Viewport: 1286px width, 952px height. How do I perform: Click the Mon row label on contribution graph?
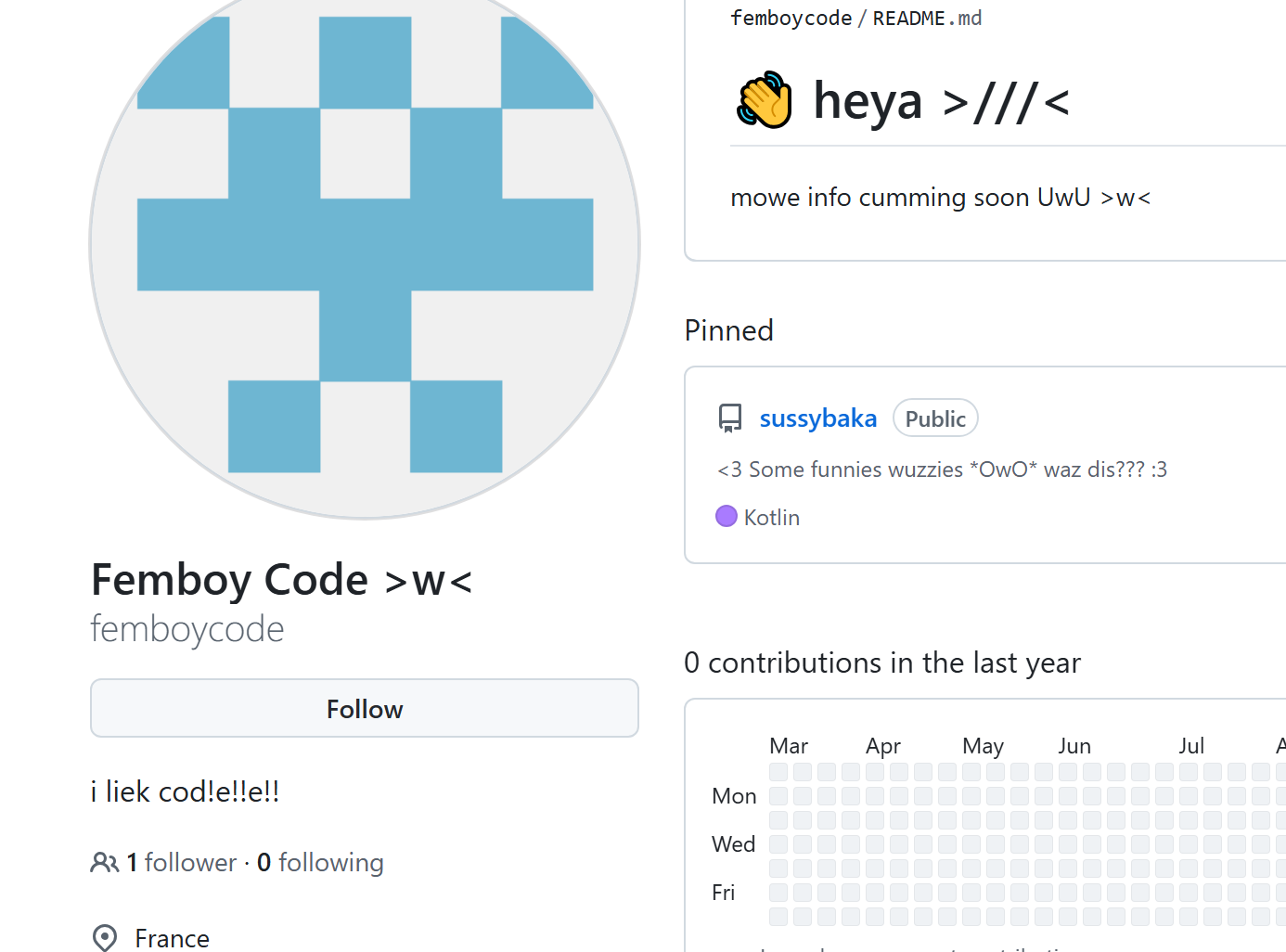click(733, 795)
